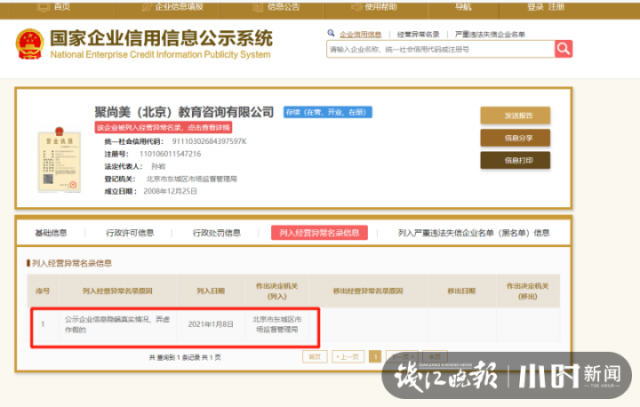Select 企业信用信息 search category
Screen dimensions: 640x407
pos(360,34)
